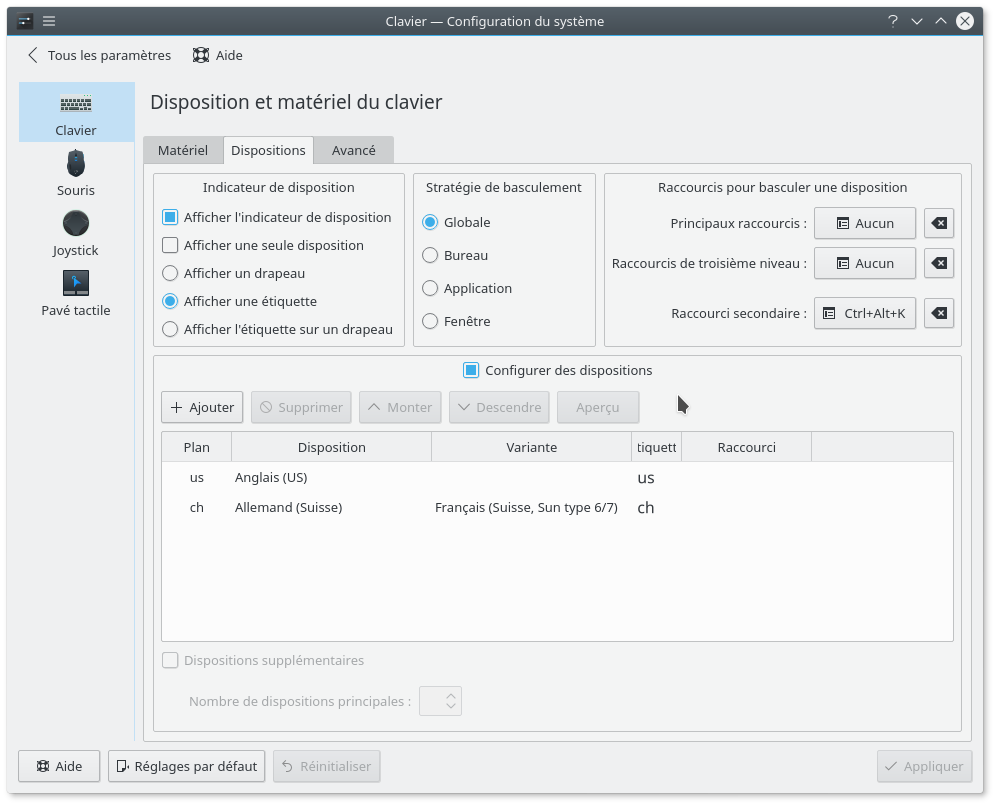Clear the Raccourcis de troisième niveau shortcut
996x806 pixels.
939,263
